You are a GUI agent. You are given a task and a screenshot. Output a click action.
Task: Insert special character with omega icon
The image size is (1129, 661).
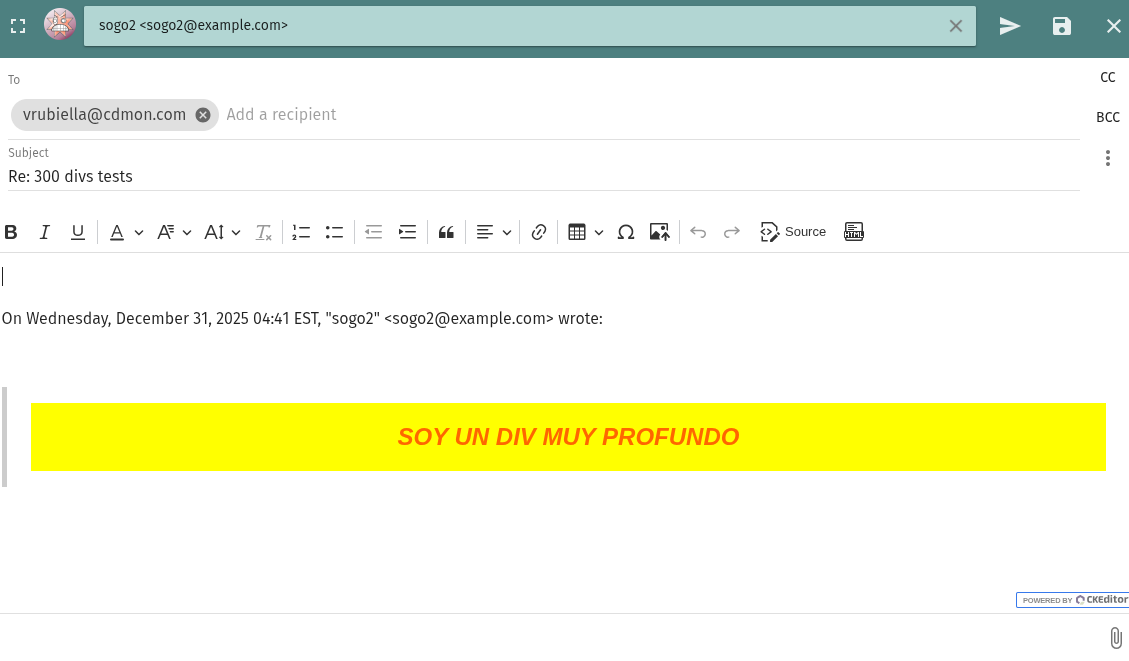point(626,232)
